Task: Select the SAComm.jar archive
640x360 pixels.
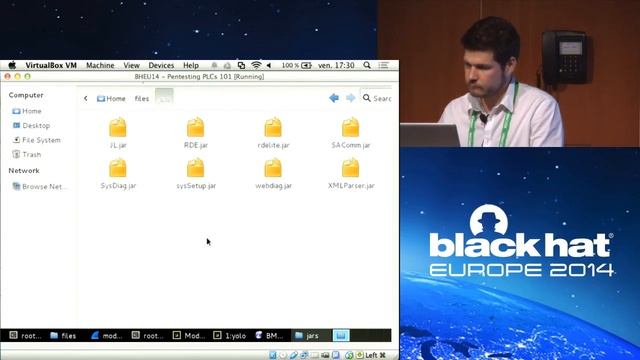Action: click(351, 132)
